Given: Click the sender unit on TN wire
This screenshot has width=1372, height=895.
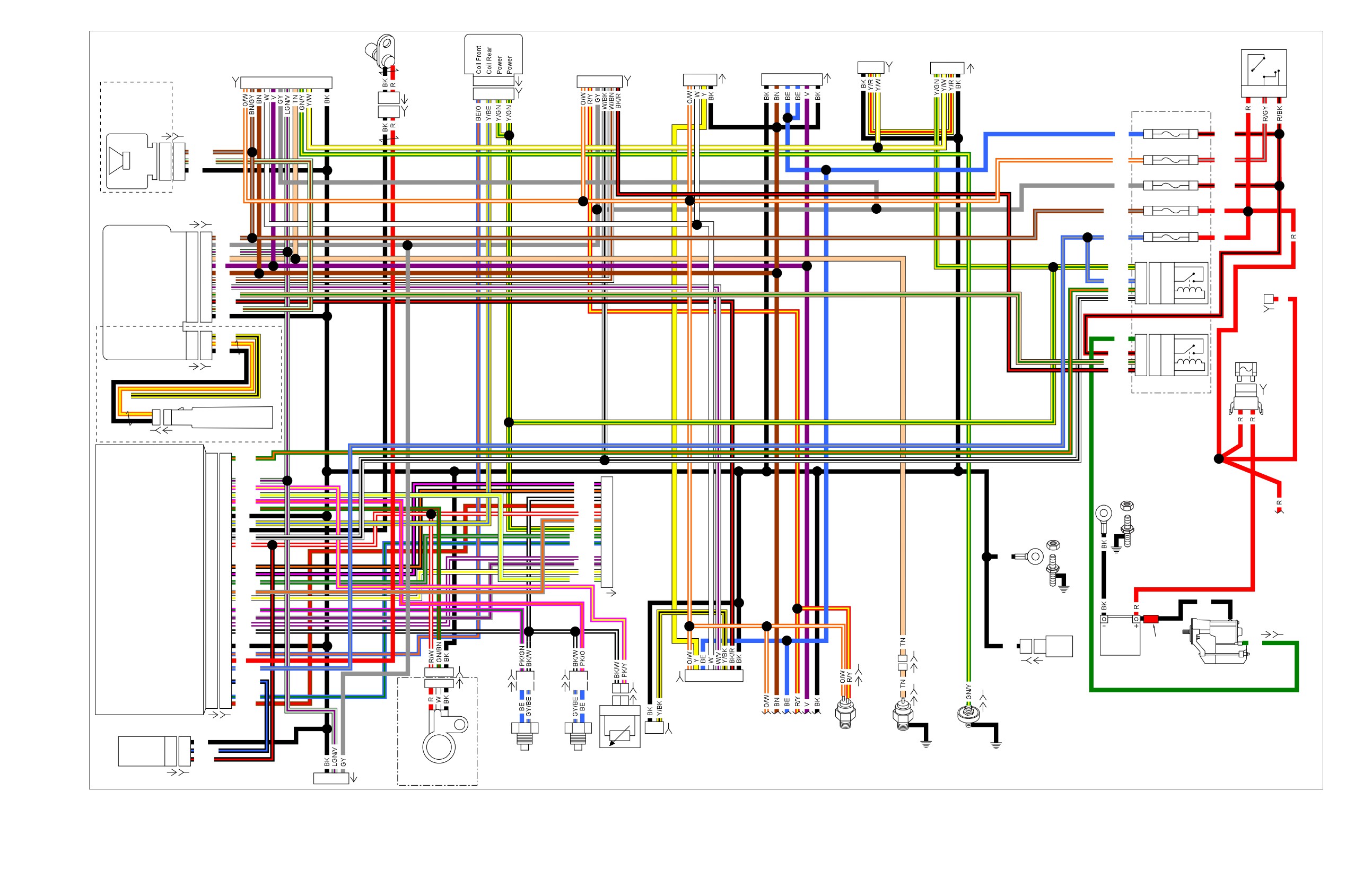Looking at the screenshot, I should click(902, 715).
